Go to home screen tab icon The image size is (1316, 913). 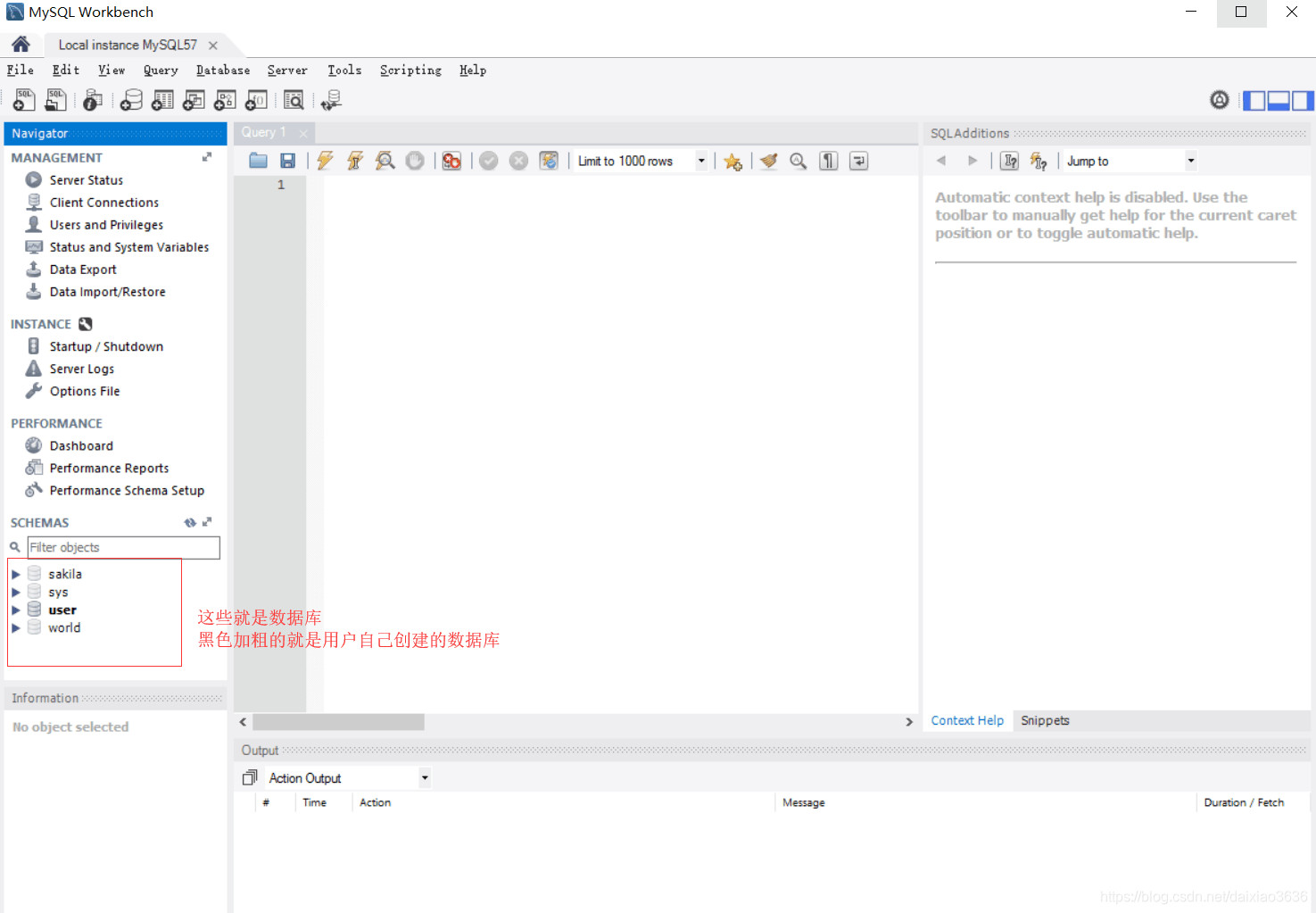coord(21,45)
